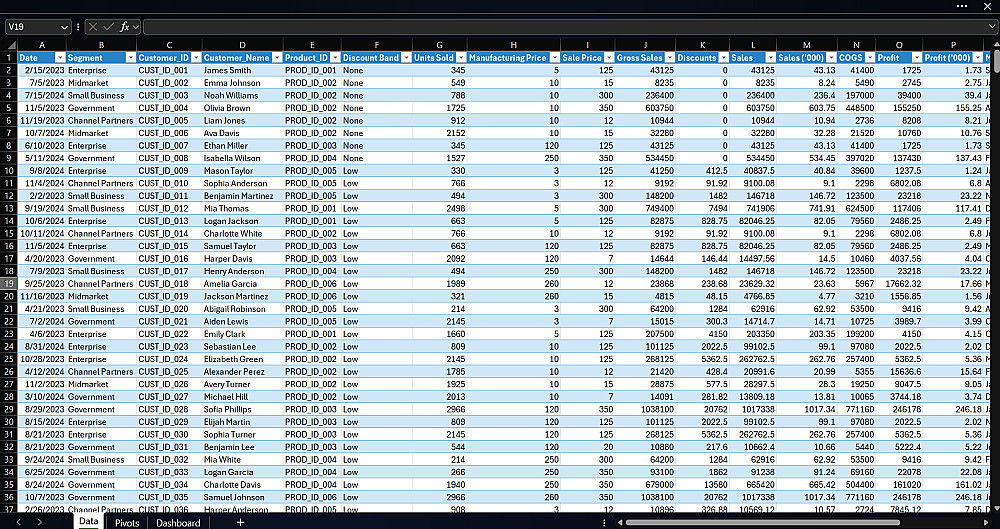Open the Profit ('000) filter dropdown
The width and height of the screenshot is (1000, 529).
978,57
